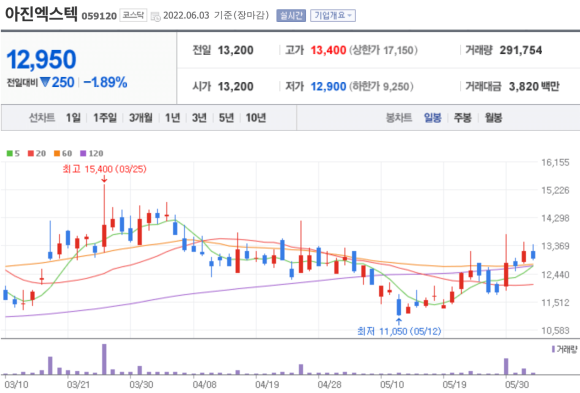Click the current price 12,950
Image resolution: width=580 pixels, height=393 pixels.
[41, 59]
